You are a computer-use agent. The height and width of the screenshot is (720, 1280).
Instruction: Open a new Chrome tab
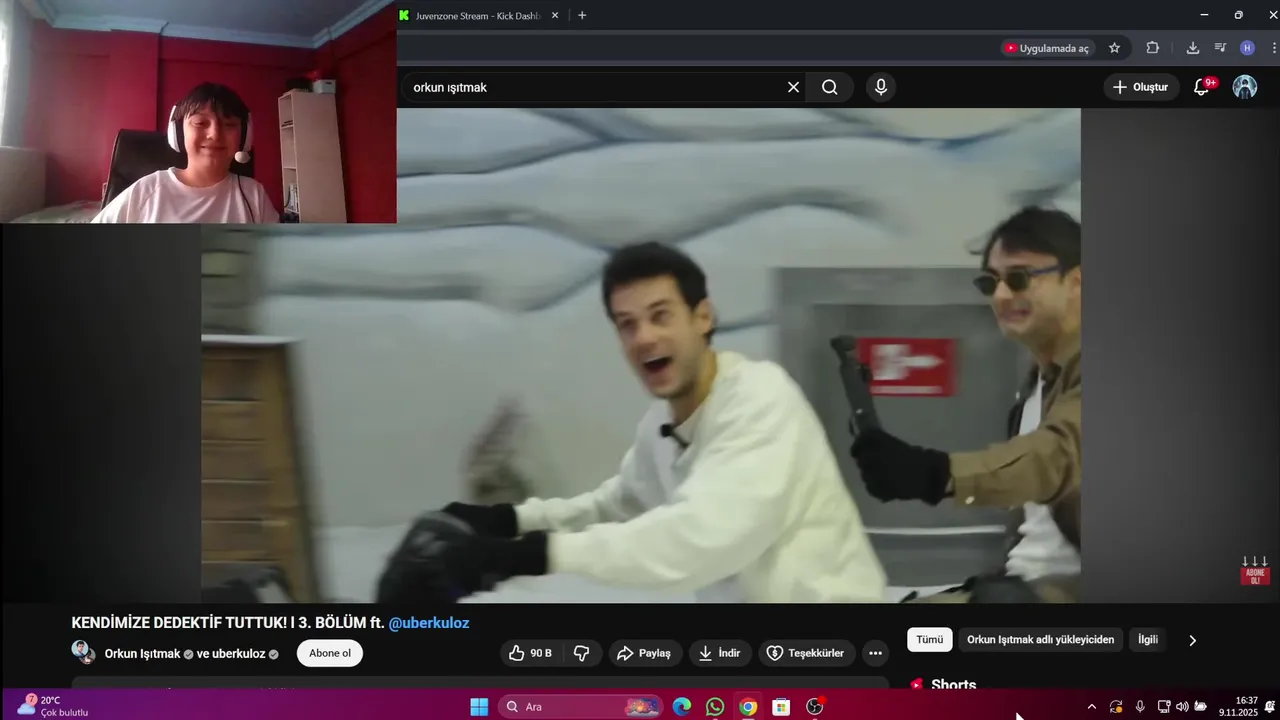tap(582, 15)
